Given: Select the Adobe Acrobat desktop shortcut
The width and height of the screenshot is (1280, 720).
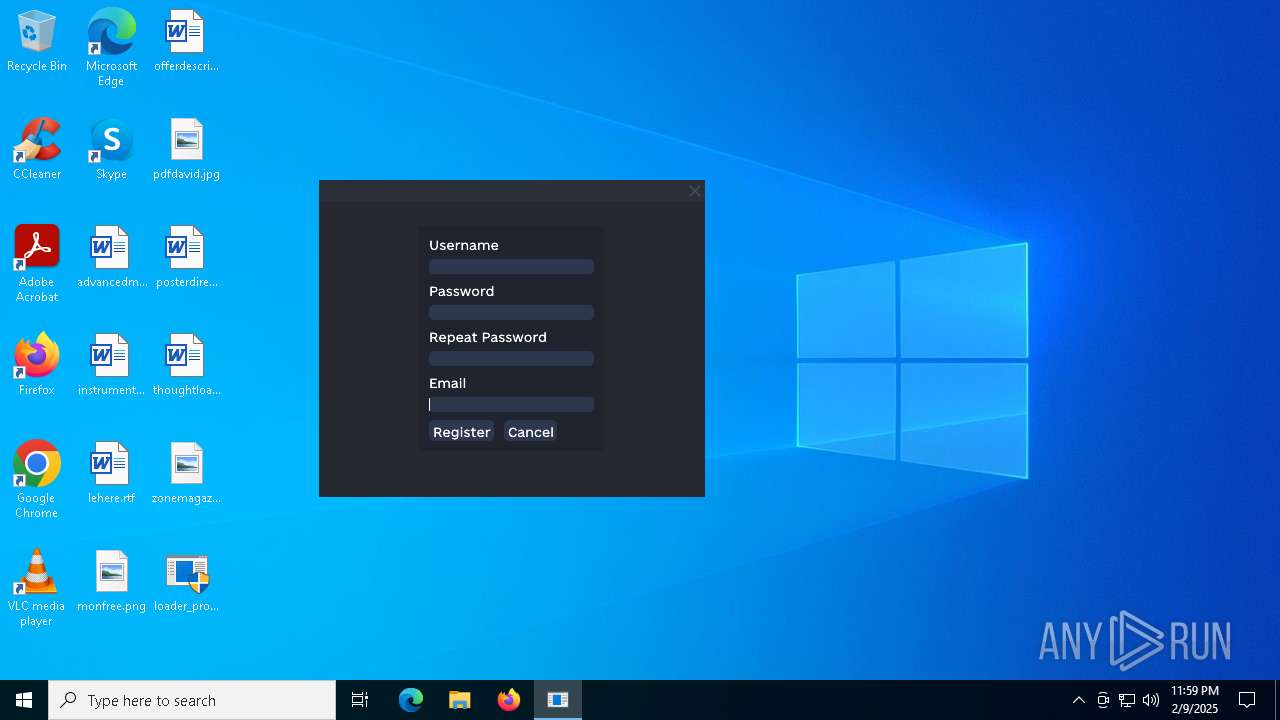Looking at the screenshot, I should (37, 263).
